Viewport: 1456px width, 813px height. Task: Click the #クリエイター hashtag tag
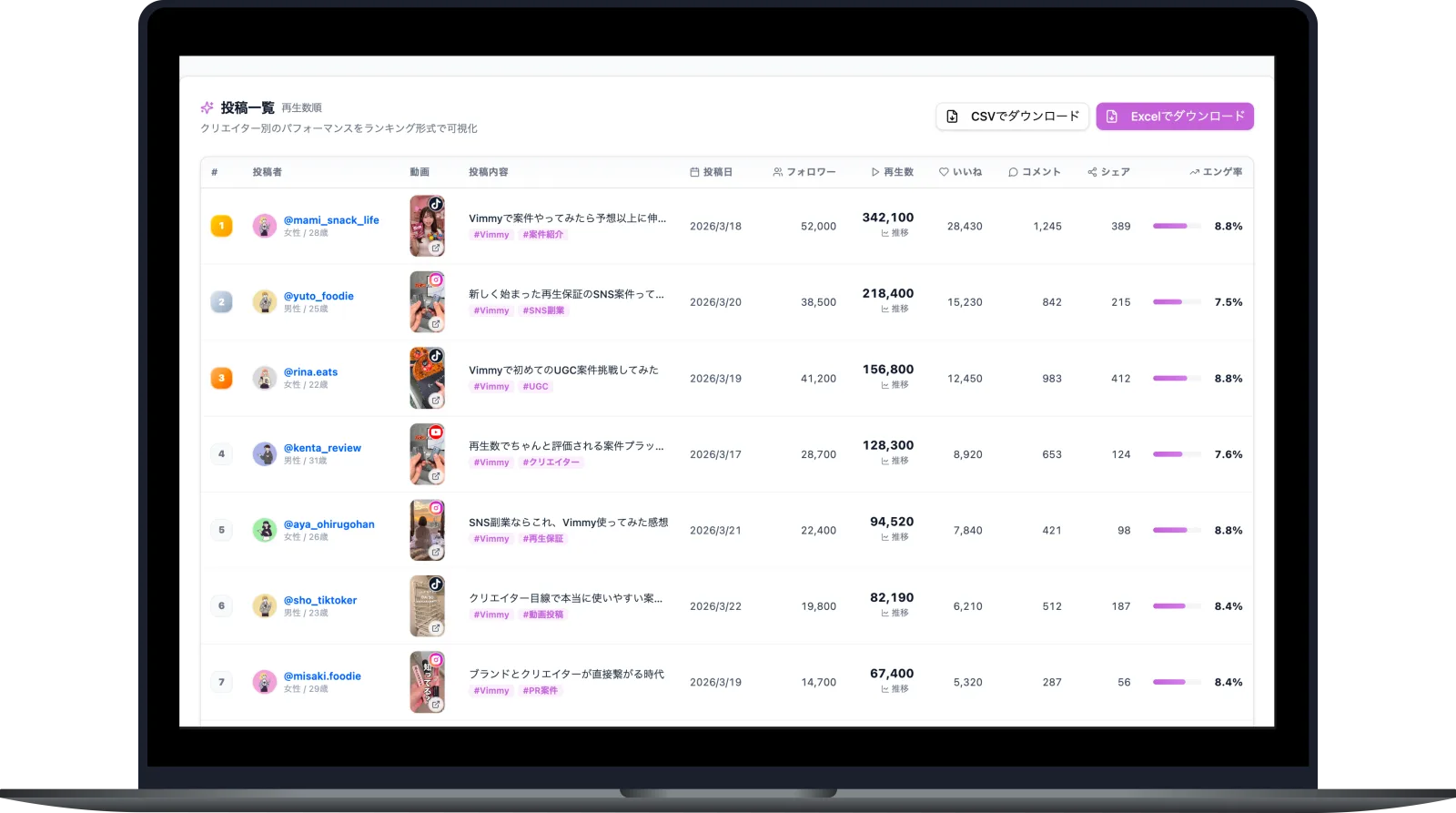coord(551,462)
